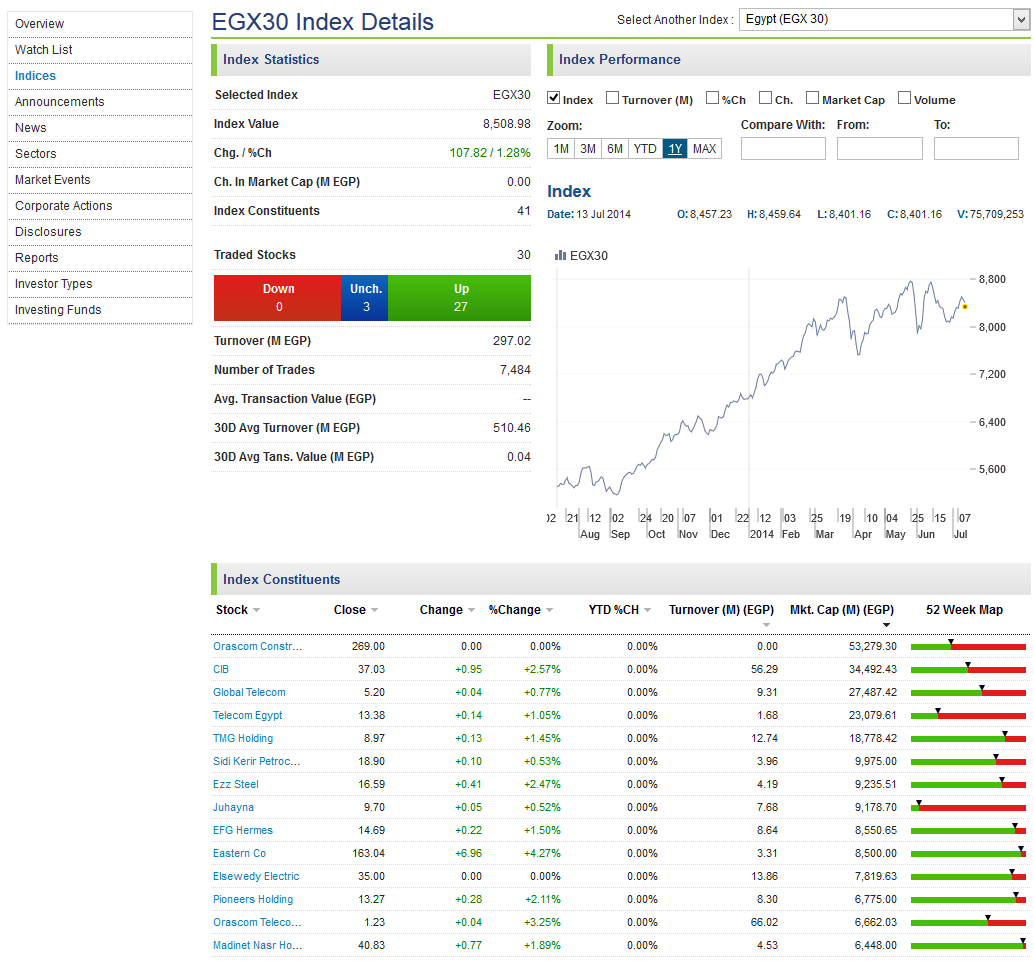
Task: Open the CIB stock page
Action: pos(221,669)
